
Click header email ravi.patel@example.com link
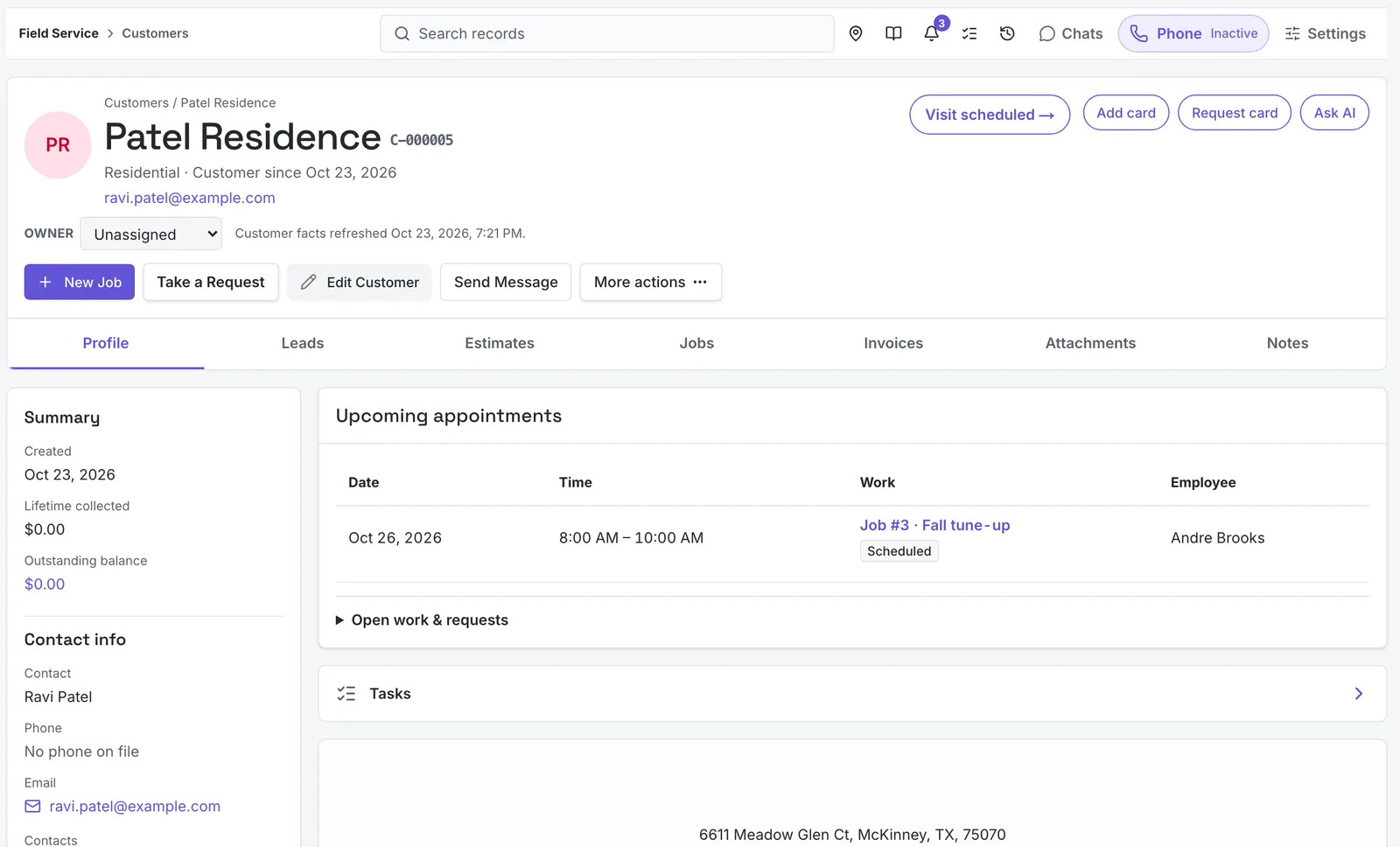(x=190, y=198)
